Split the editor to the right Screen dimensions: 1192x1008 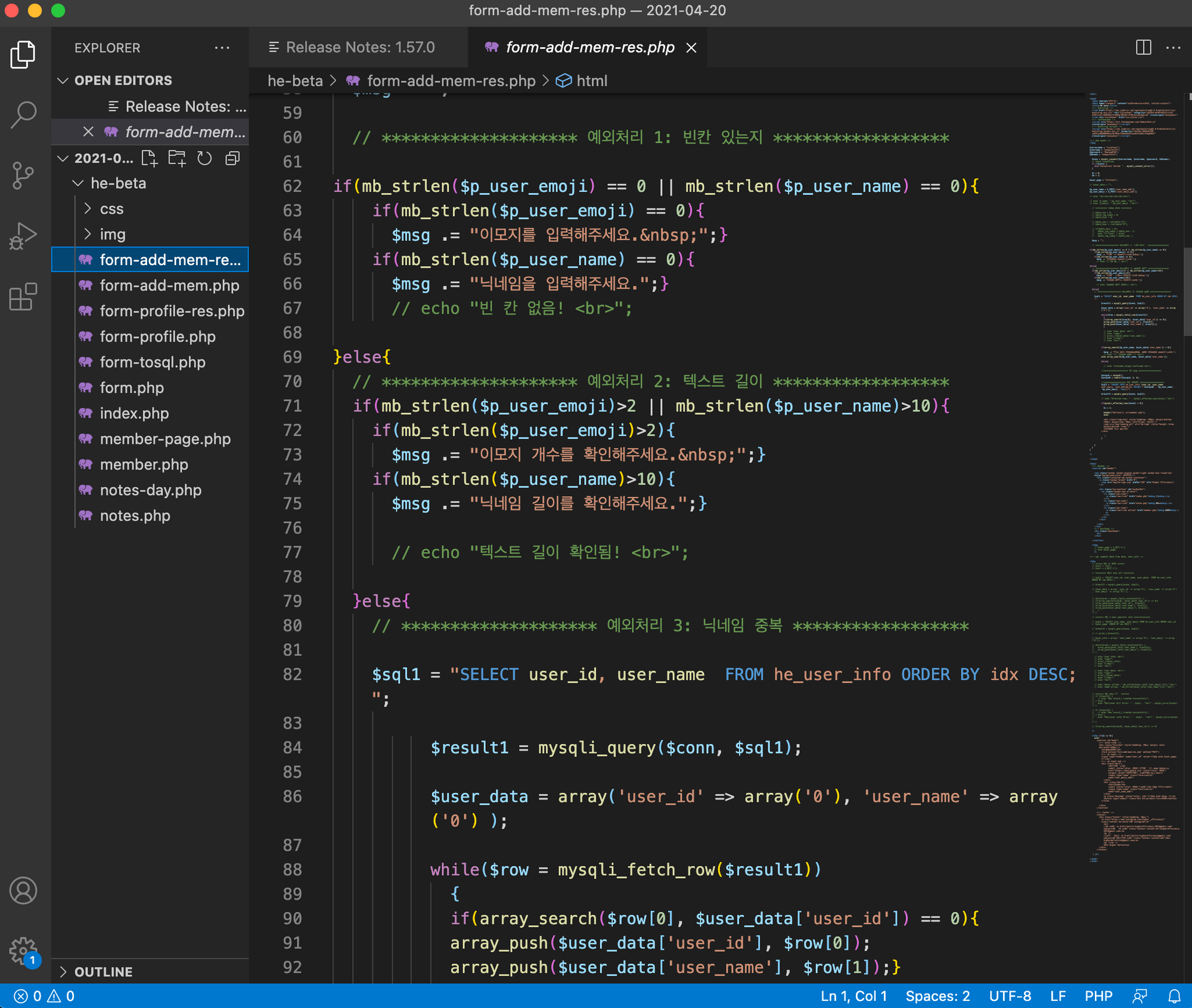(1143, 47)
